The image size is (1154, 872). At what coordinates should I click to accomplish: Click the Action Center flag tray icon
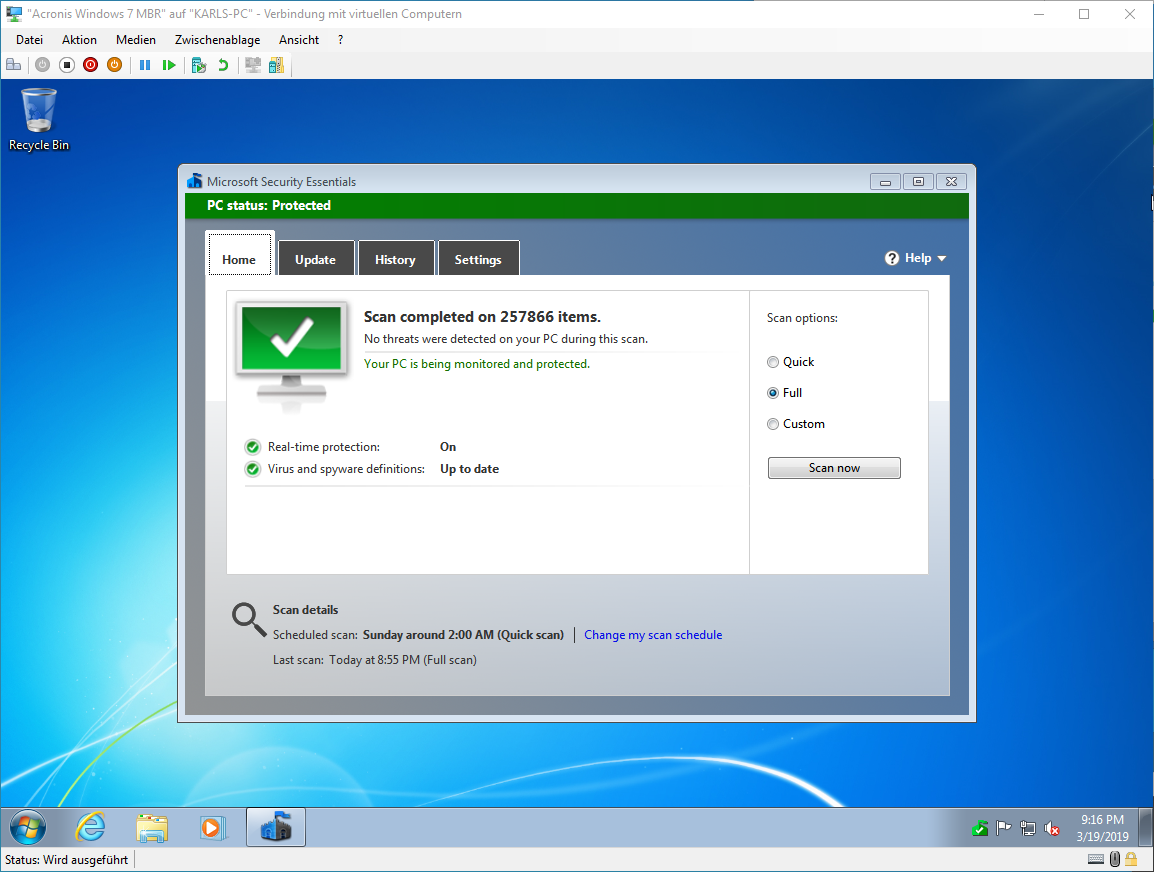pos(1004,828)
